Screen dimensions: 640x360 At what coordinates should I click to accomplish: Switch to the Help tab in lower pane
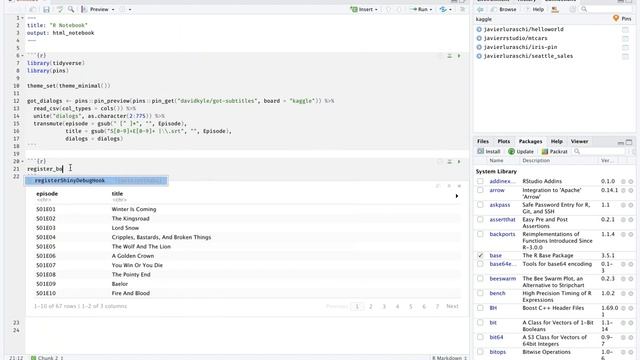coord(557,141)
